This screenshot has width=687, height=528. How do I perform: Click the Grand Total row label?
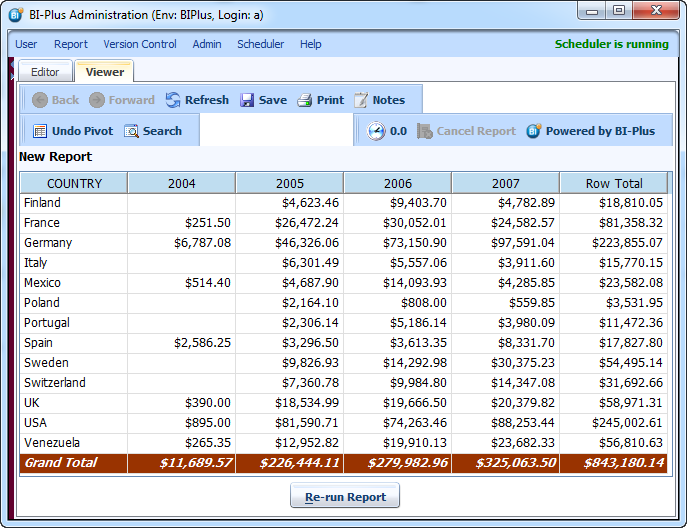tap(61, 463)
